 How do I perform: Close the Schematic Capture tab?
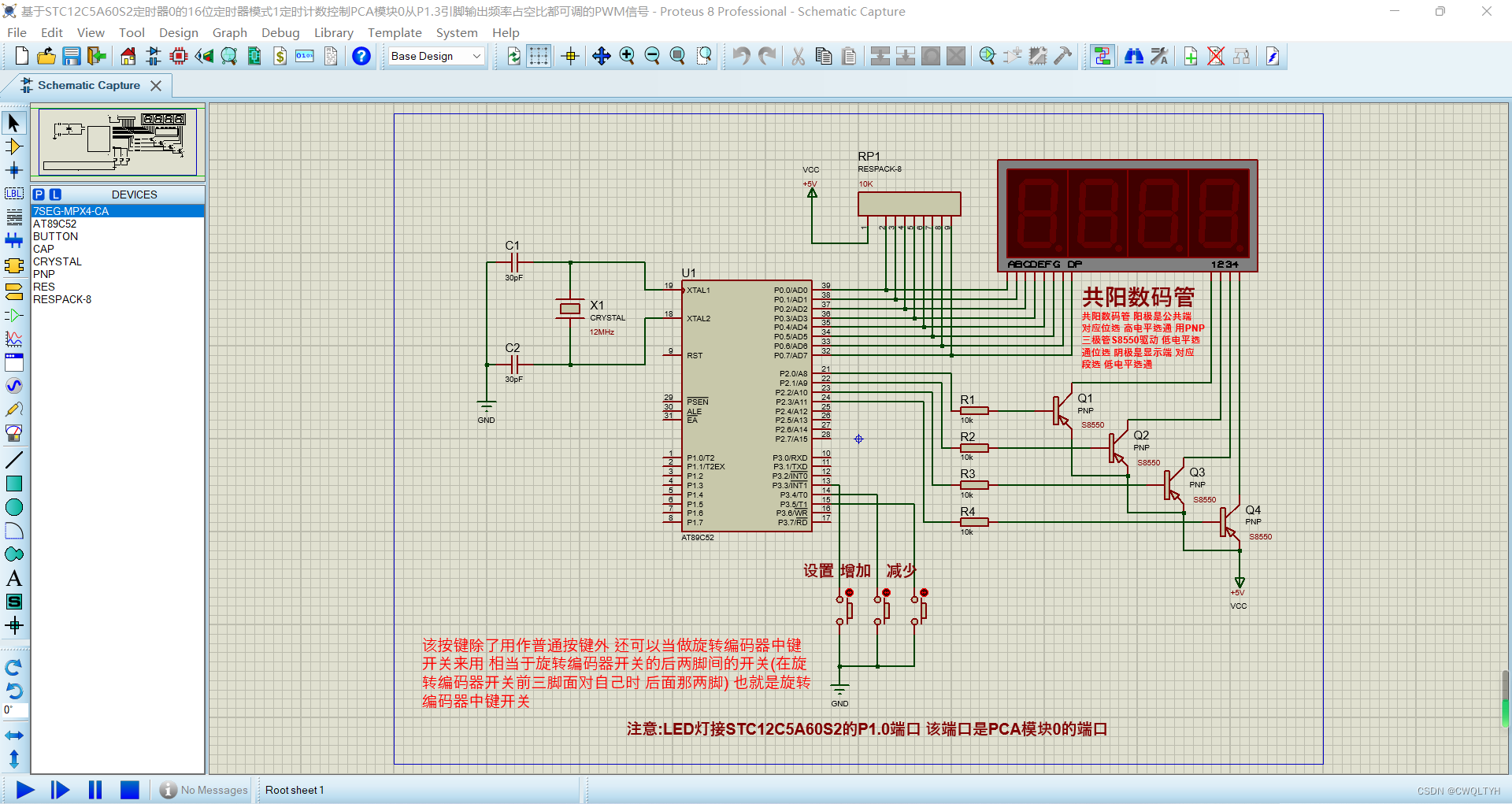point(156,85)
